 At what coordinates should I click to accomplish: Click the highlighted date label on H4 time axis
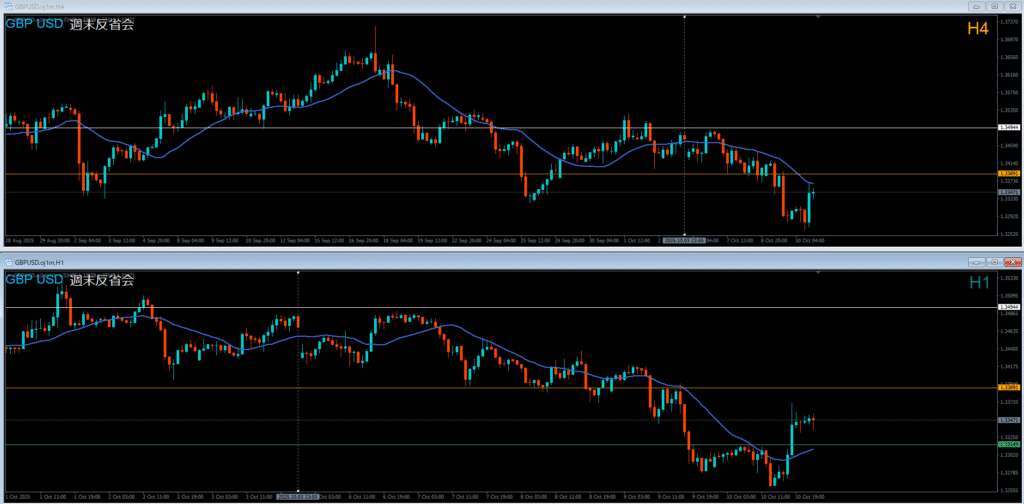click(x=684, y=240)
